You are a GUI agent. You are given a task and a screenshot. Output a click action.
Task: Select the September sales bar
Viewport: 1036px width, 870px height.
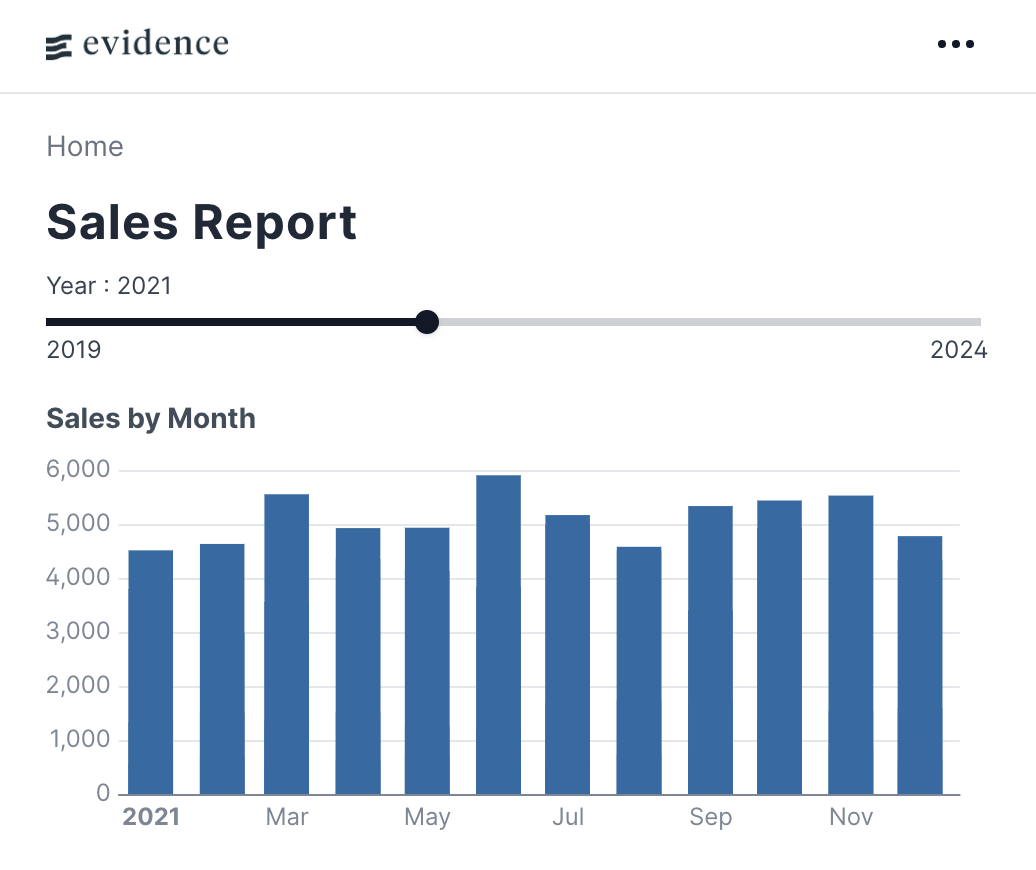pos(710,650)
